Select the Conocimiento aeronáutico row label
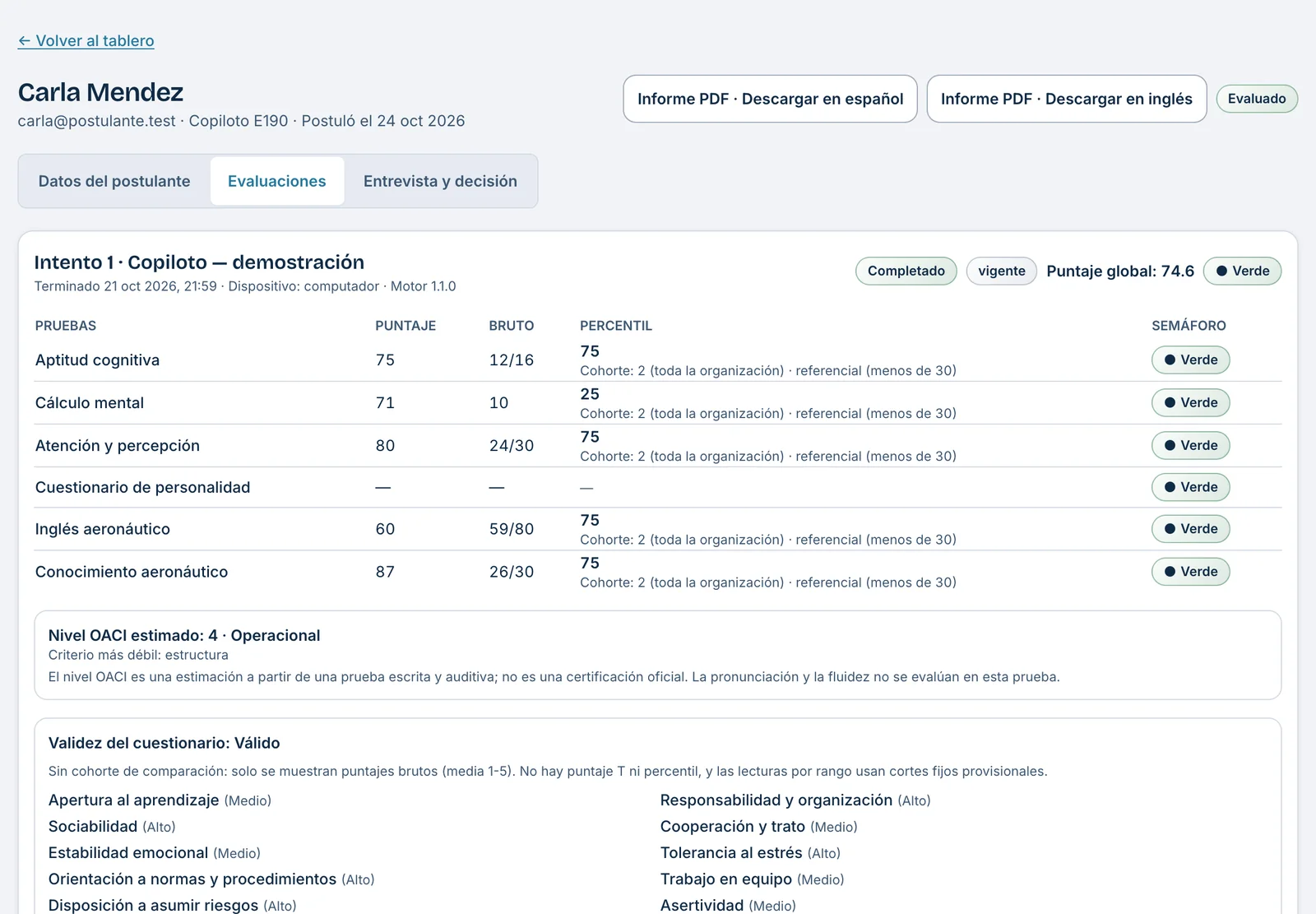The height and width of the screenshot is (914, 1316). click(132, 572)
